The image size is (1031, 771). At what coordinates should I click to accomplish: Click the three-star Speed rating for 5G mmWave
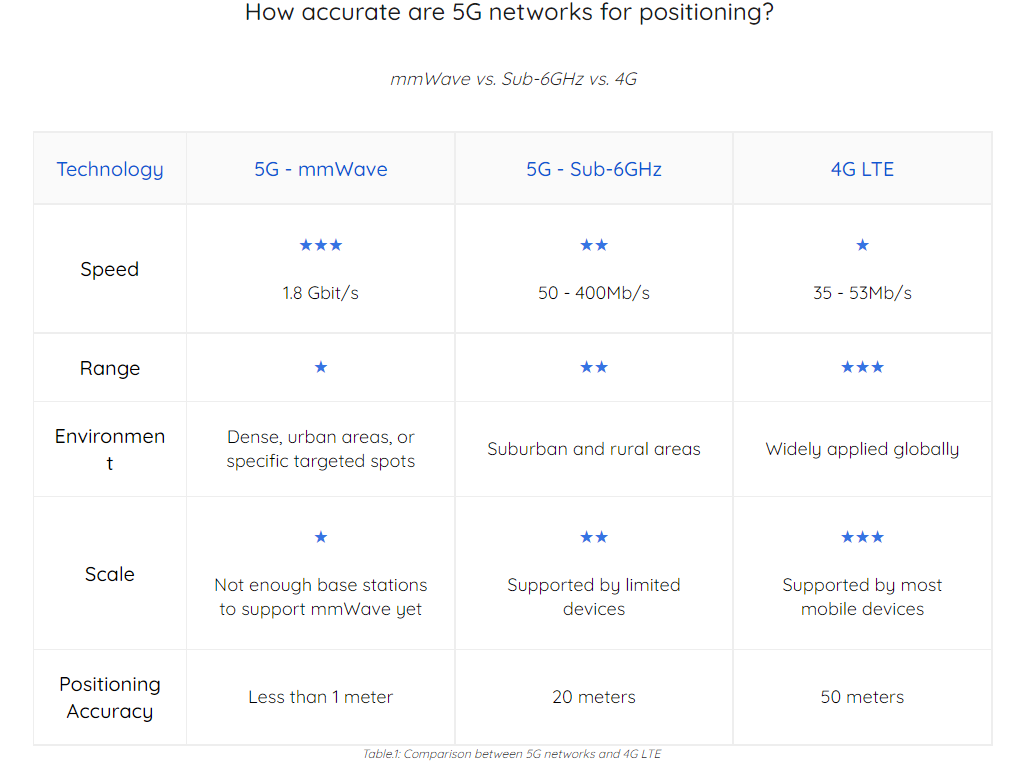321,245
